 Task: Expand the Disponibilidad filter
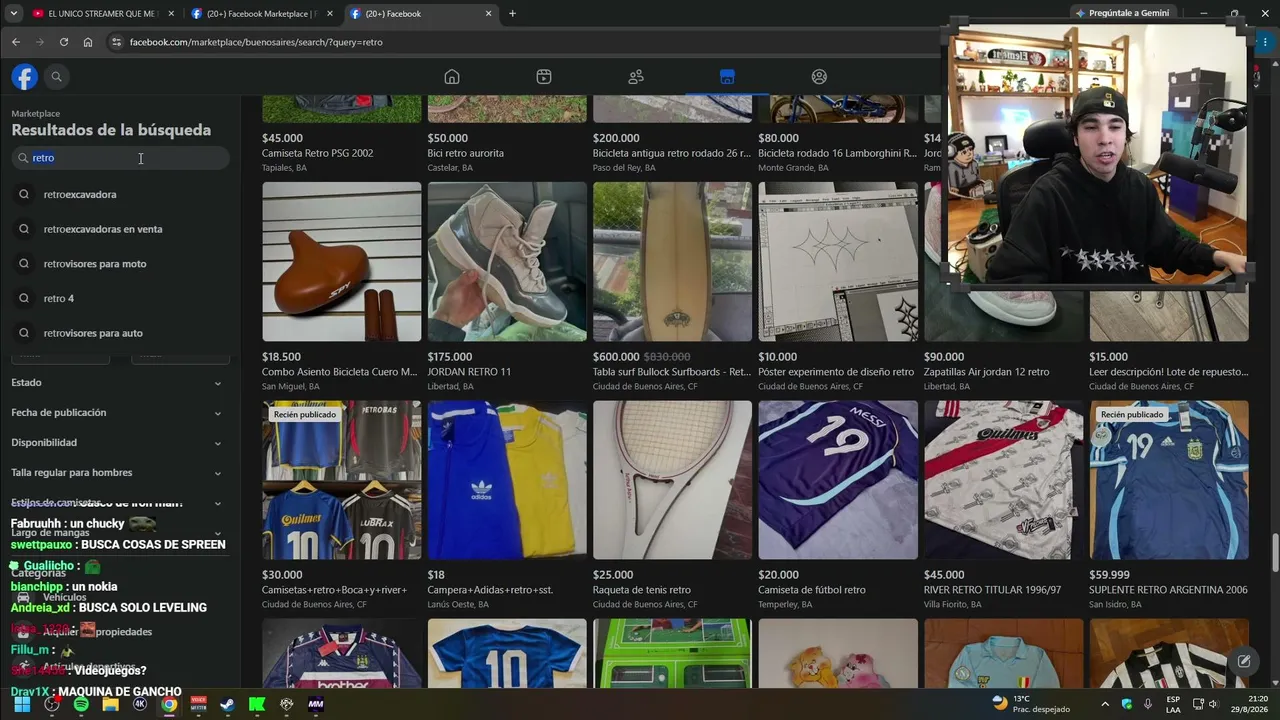[116, 443]
